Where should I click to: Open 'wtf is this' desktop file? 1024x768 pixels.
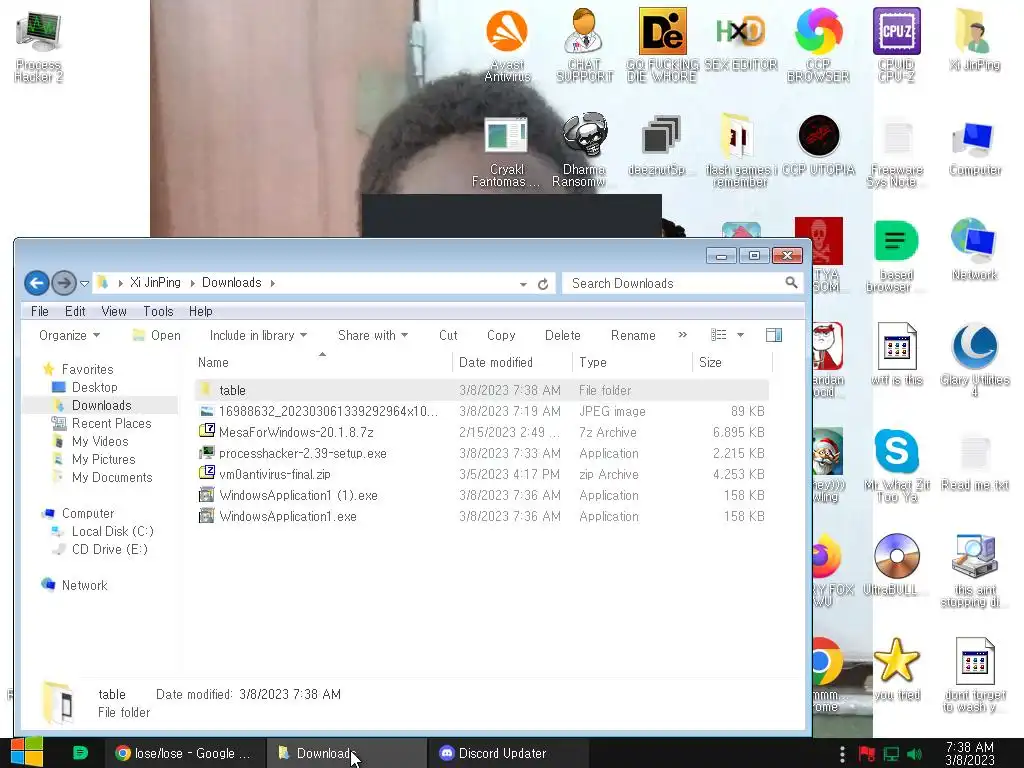coord(896,354)
